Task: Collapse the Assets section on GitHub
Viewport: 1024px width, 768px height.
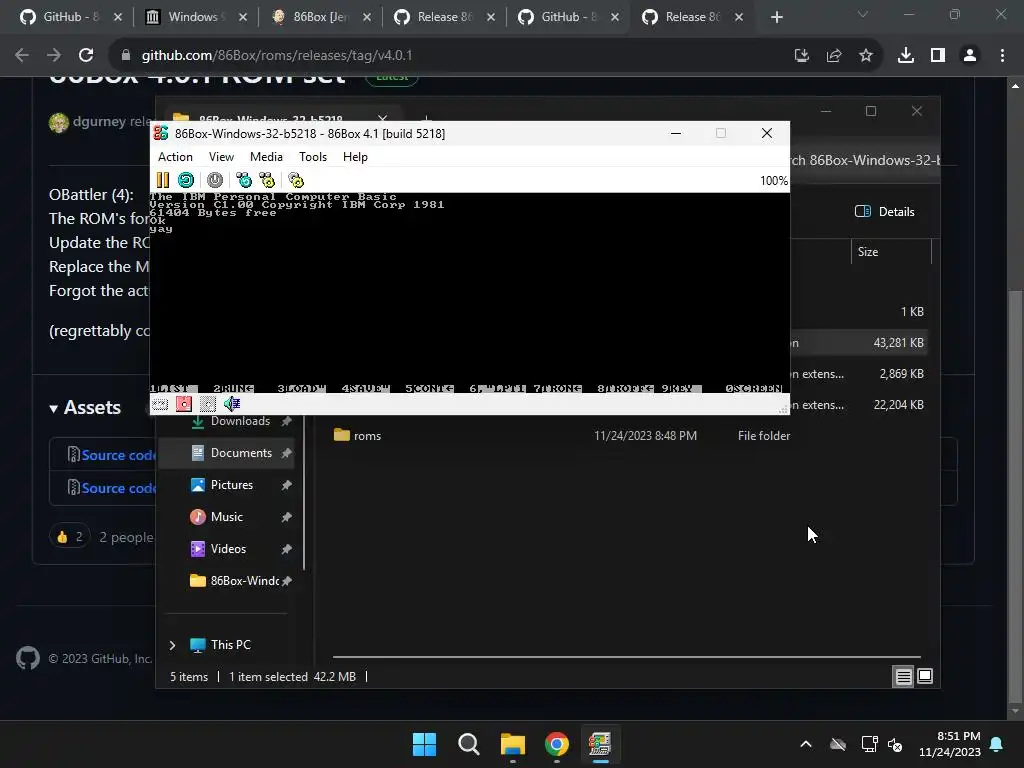Action: (x=85, y=408)
